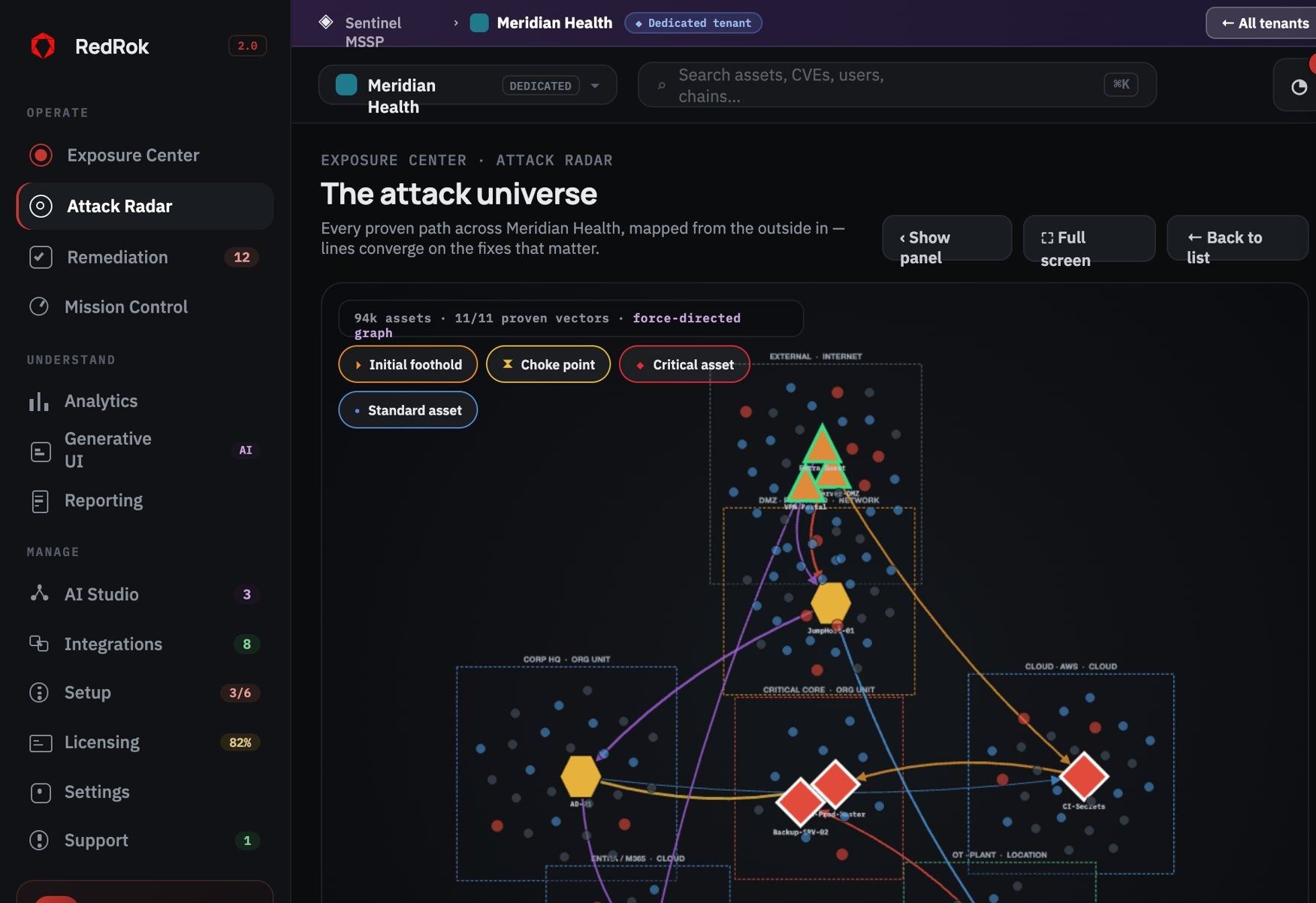Toggle the Standard asset legend filter
This screenshot has height=903, width=1316.
(x=408, y=410)
